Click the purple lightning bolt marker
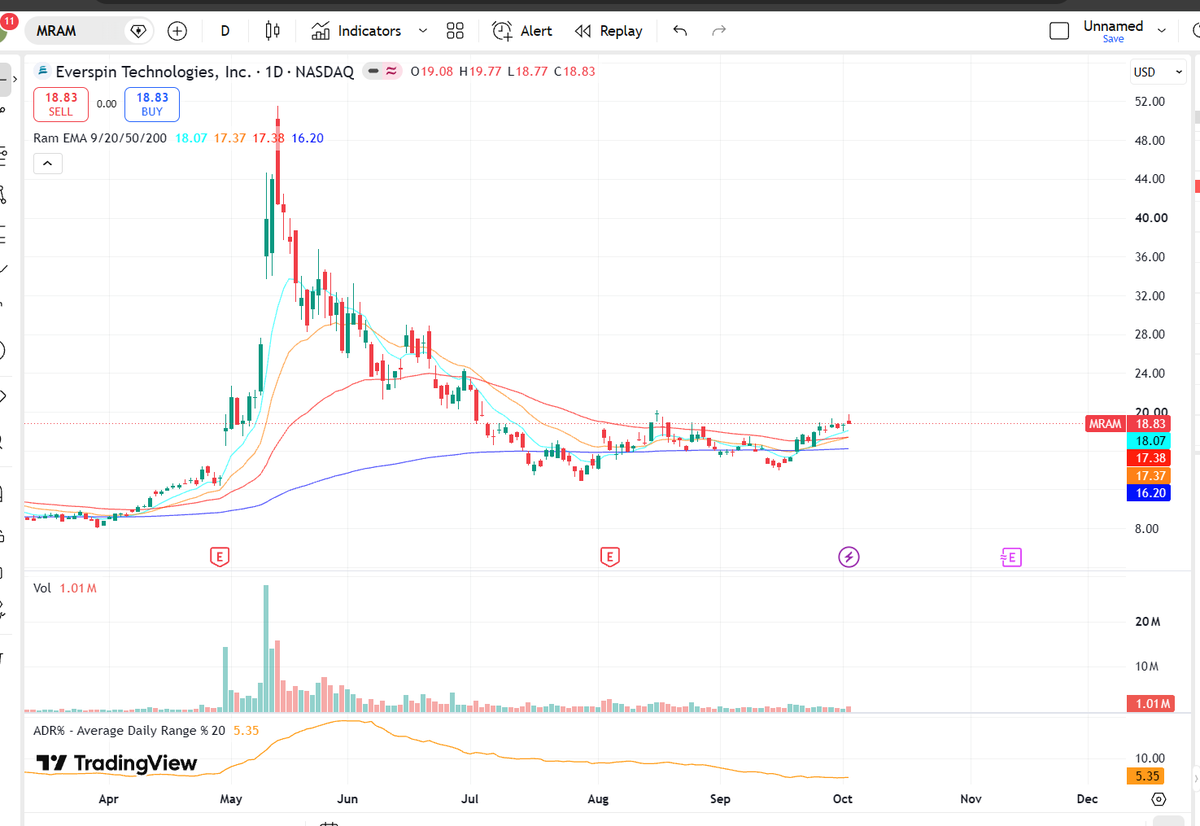 click(848, 557)
